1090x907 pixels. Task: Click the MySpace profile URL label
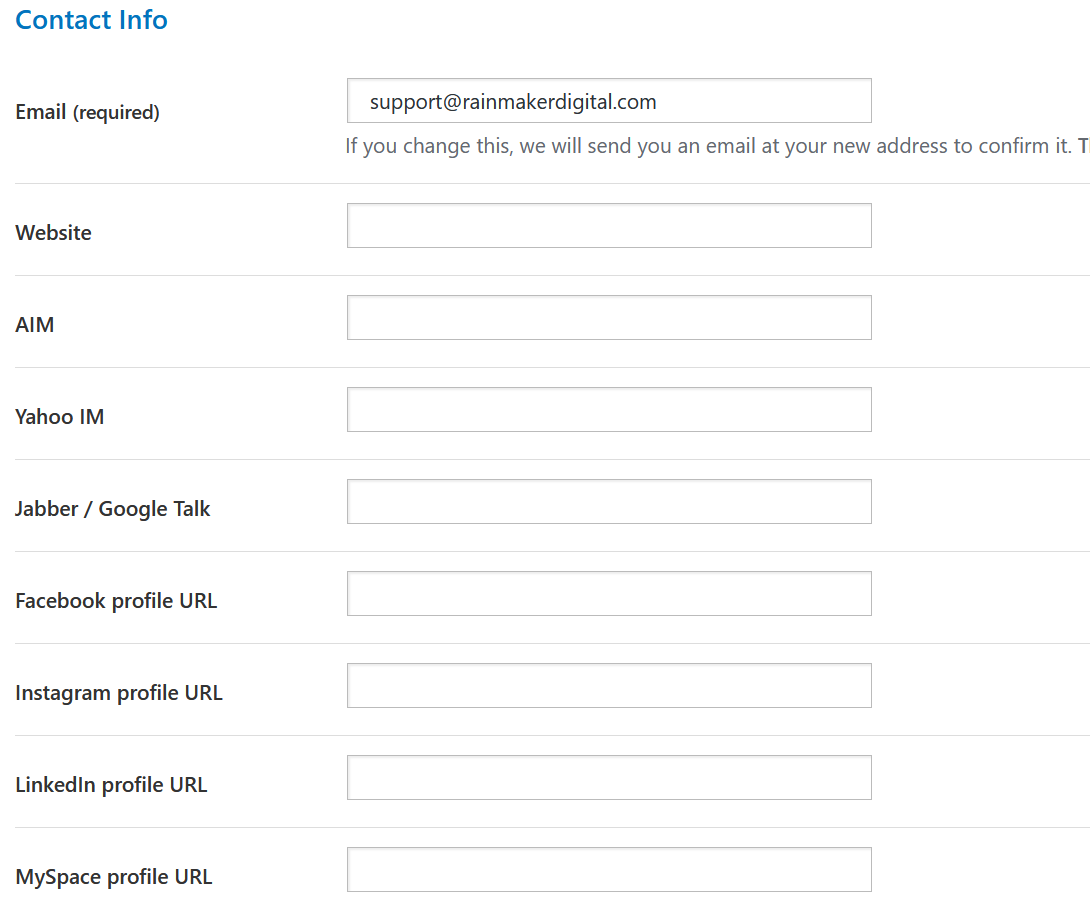point(114,877)
